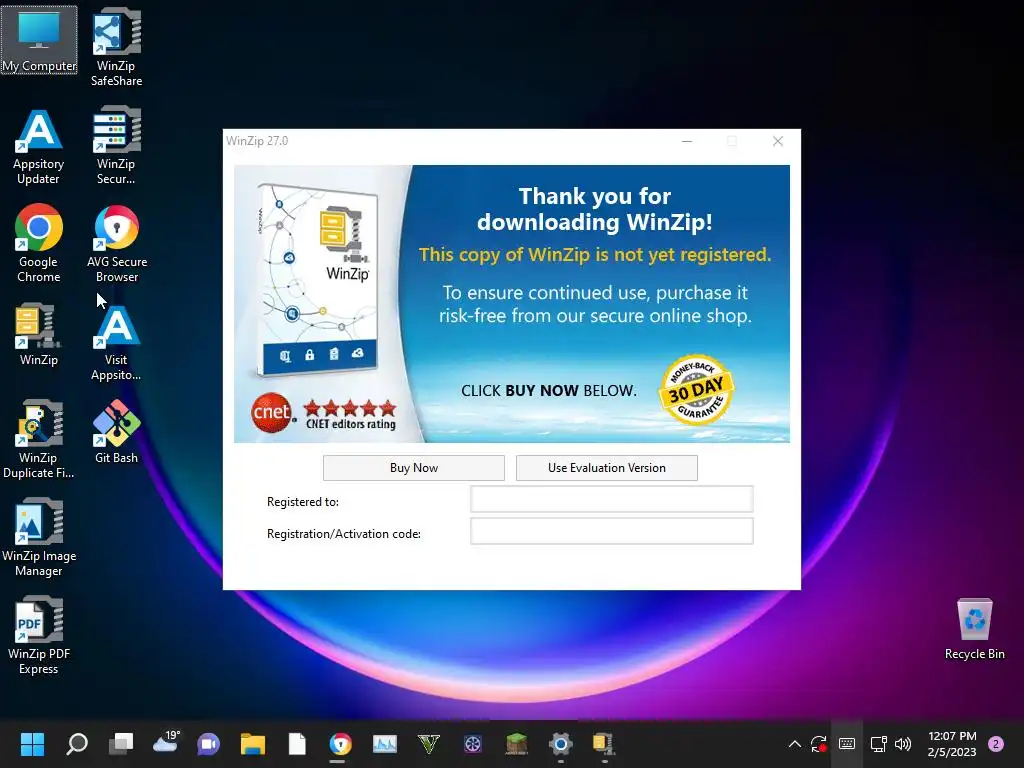
Task: Click Use Evaluation Version button
Action: (607, 468)
